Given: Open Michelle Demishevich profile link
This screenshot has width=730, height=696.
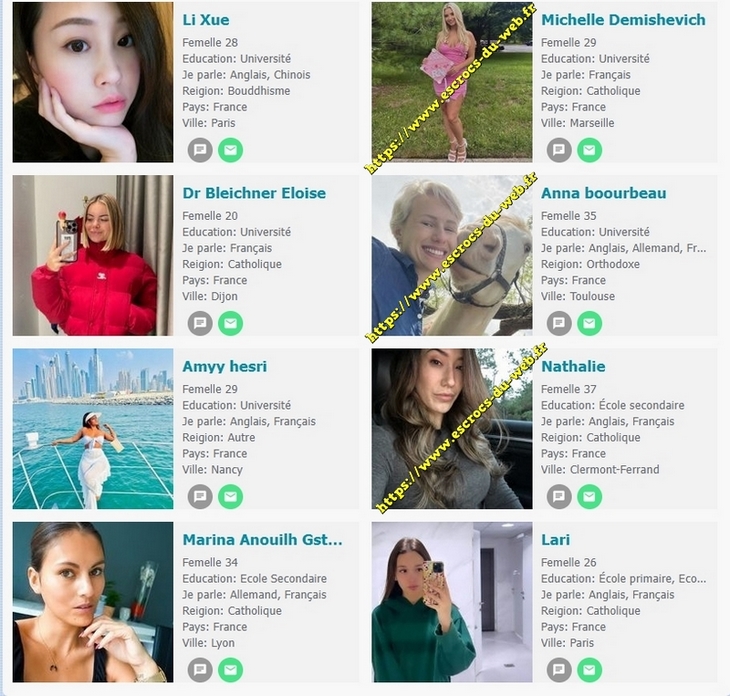Looking at the screenshot, I should [x=623, y=20].
